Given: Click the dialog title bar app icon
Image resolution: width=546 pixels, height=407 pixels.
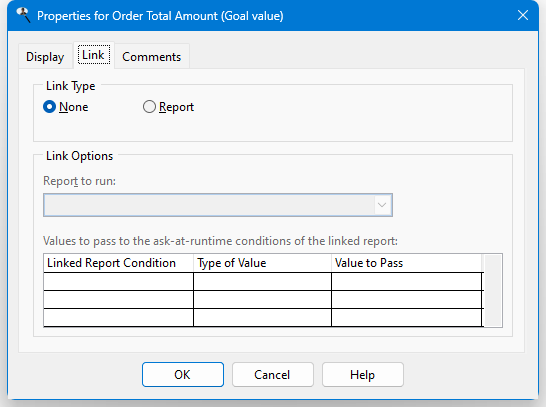Looking at the screenshot, I should tap(23, 16).
